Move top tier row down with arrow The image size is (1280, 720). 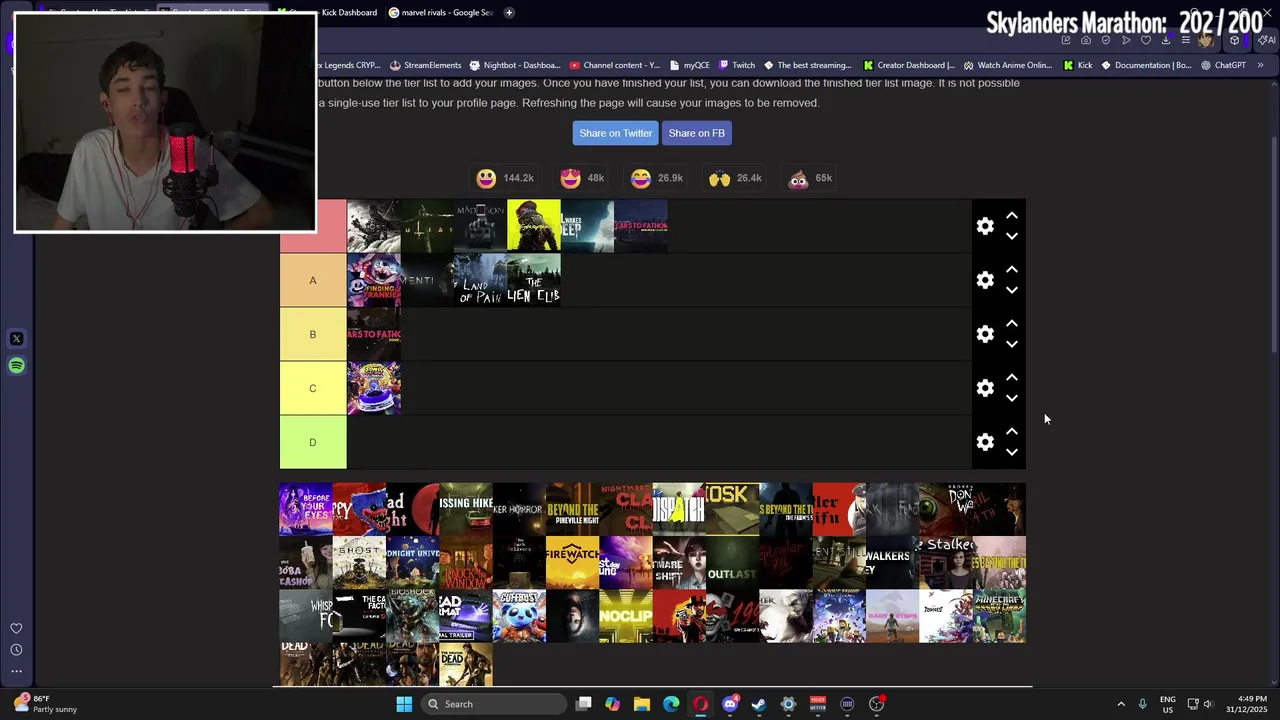(1012, 237)
